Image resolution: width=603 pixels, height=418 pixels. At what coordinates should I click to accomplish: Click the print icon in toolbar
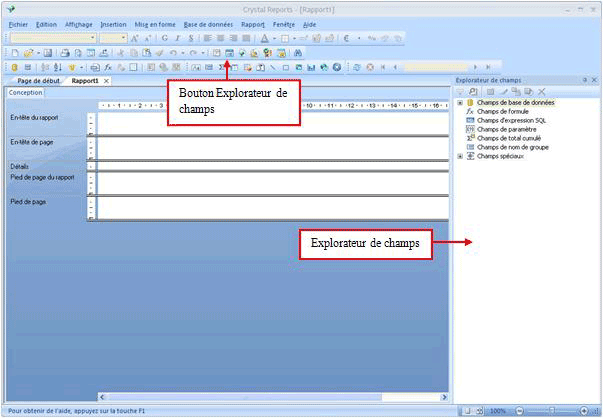(x=64, y=52)
